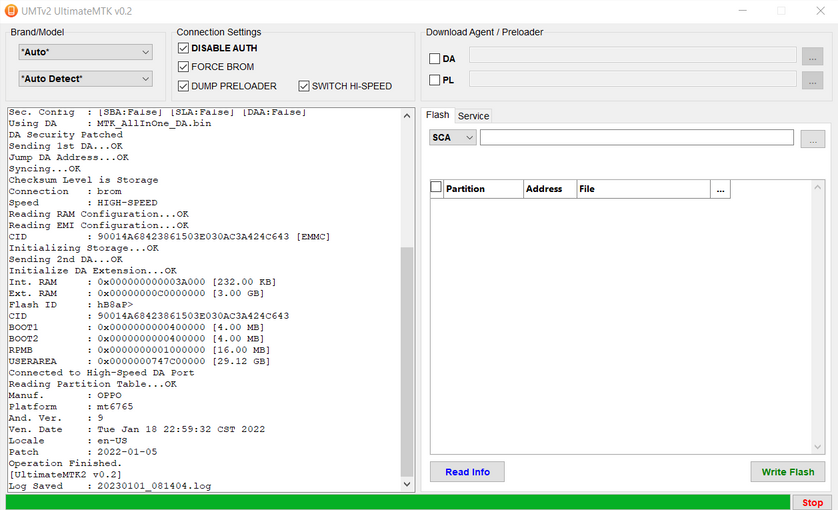Click the 'Operation Finished.' log line
The height and width of the screenshot is (510, 838).
tap(65, 463)
